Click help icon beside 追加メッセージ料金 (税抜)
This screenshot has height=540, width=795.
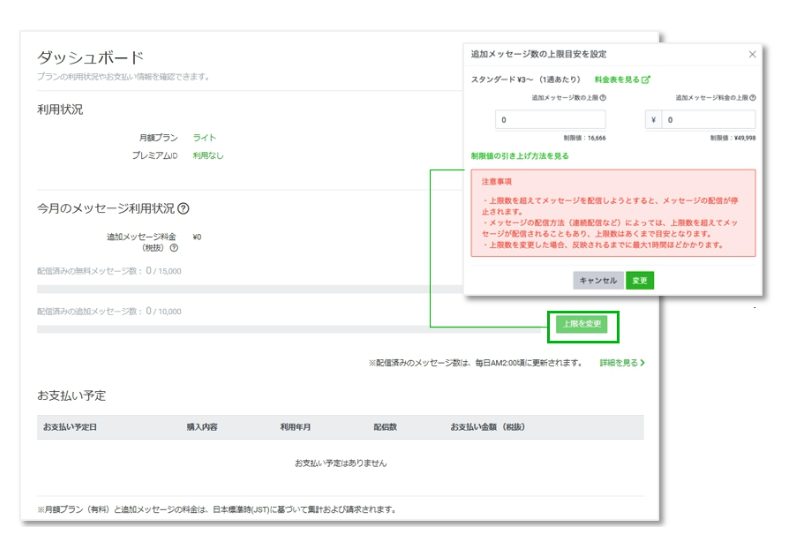pyautogui.click(x=173, y=248)
